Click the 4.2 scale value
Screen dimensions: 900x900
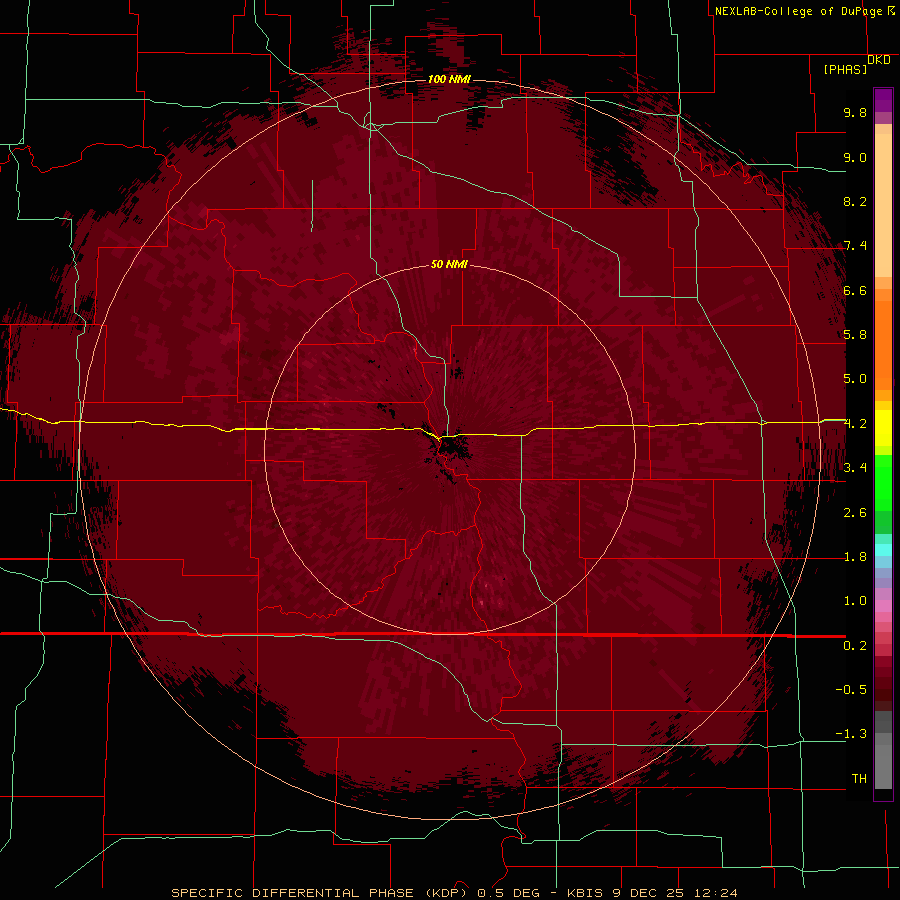(x=855, y=424)
